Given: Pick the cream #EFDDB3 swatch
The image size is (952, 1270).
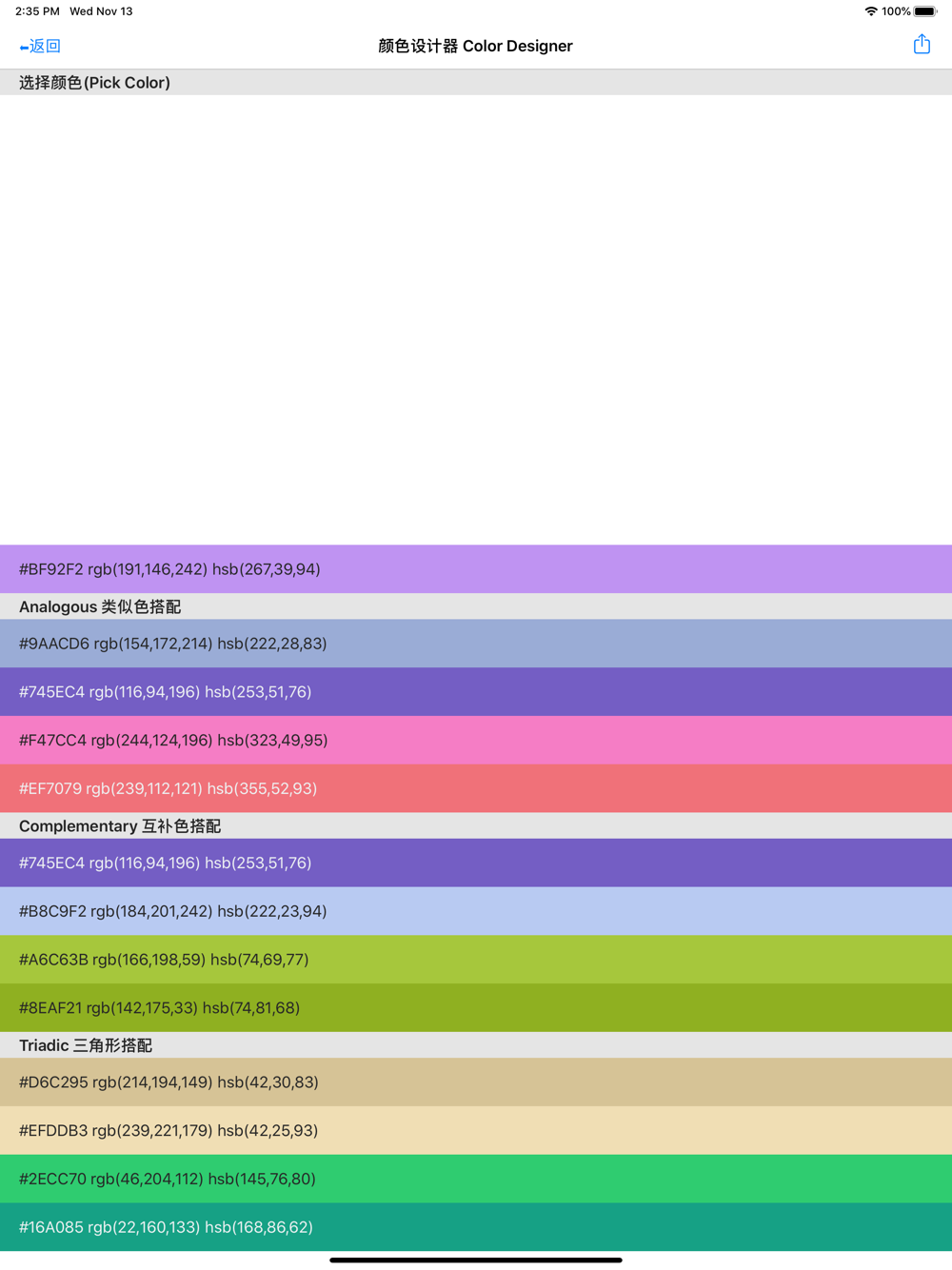Looking at the screenshot, I should [476, 1131].
